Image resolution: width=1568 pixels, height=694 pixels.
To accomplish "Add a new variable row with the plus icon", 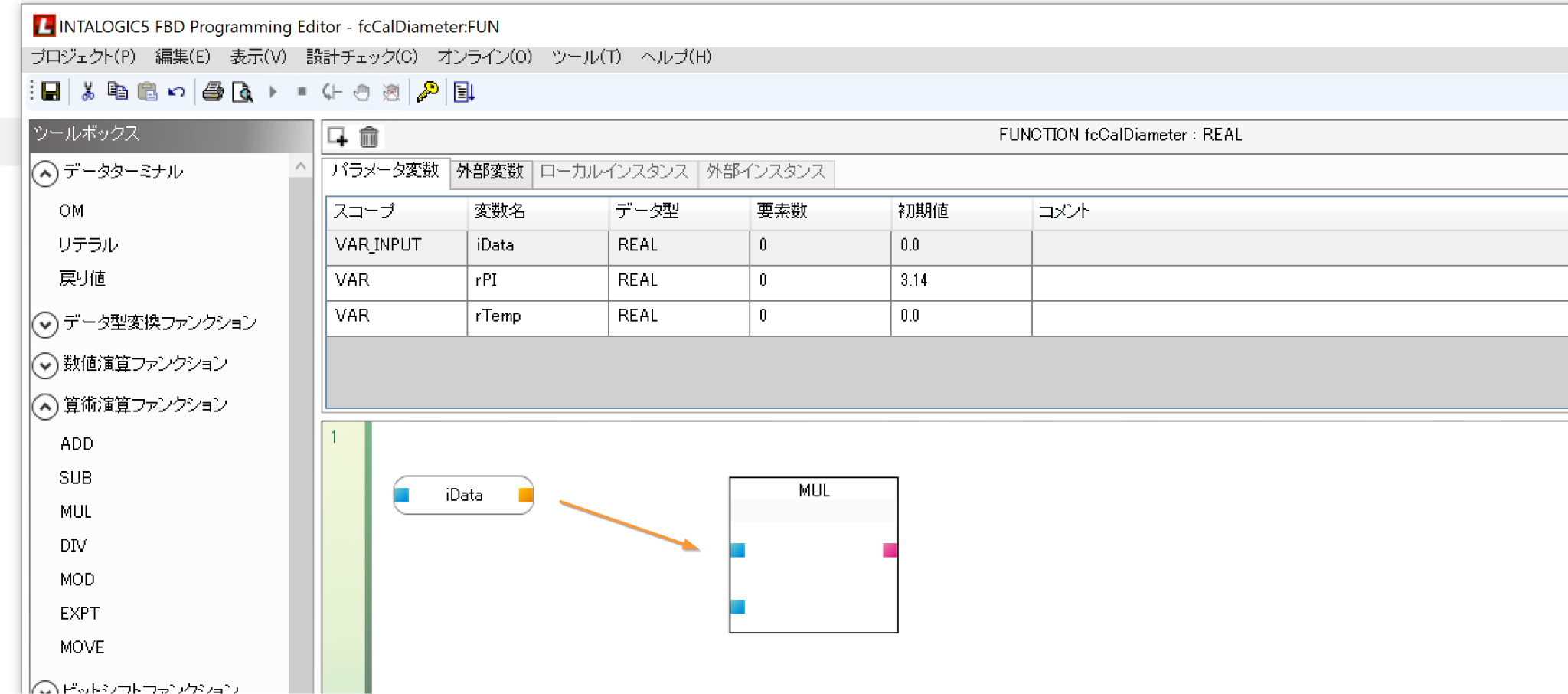I will click(x=338, y=137).
